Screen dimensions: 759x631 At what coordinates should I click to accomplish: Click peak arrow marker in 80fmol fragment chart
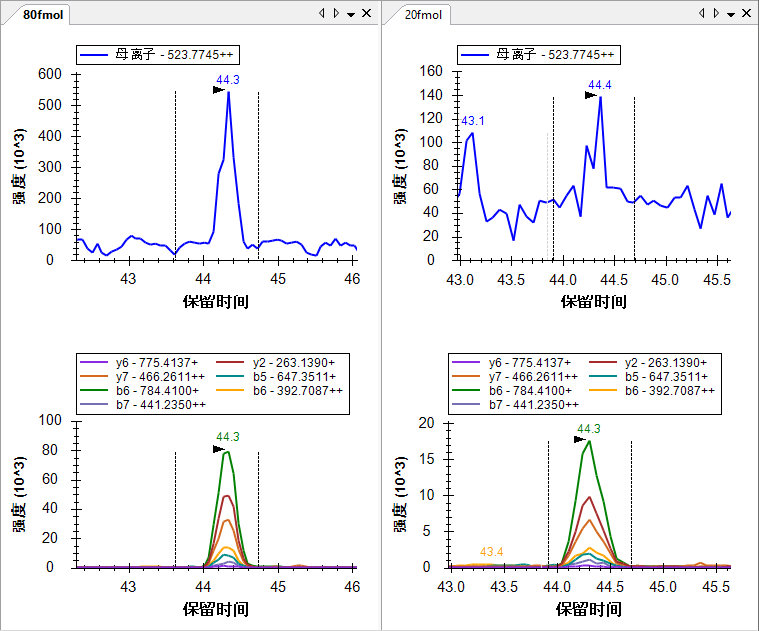click(219, 450)
